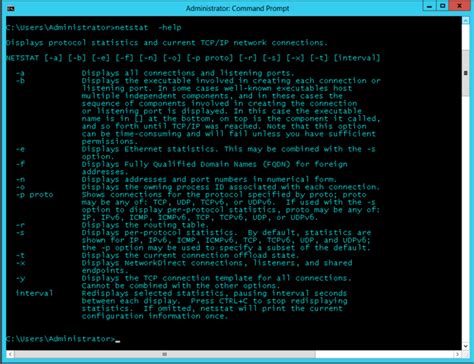Click the vertical scrollbar down arrow
Screen dimensions: 474x364
coord(466,346)
